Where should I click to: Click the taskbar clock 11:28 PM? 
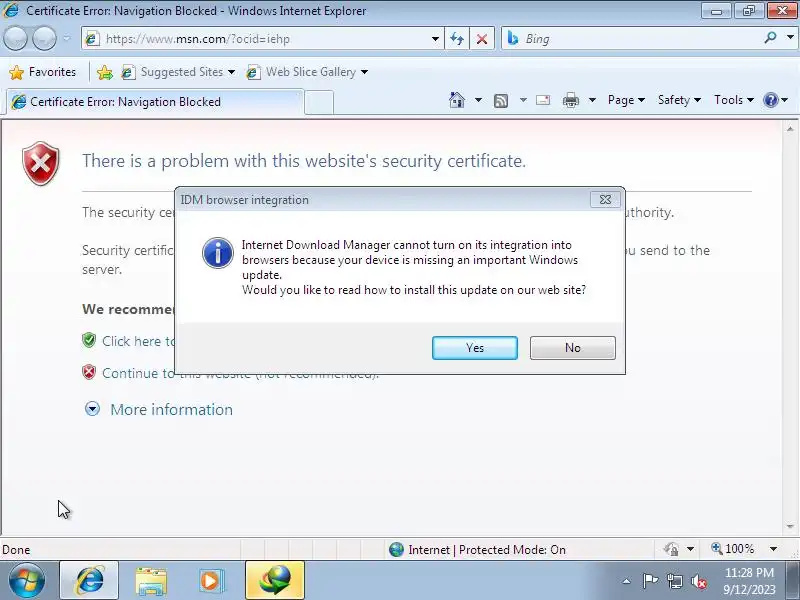(x=749, y=572)
